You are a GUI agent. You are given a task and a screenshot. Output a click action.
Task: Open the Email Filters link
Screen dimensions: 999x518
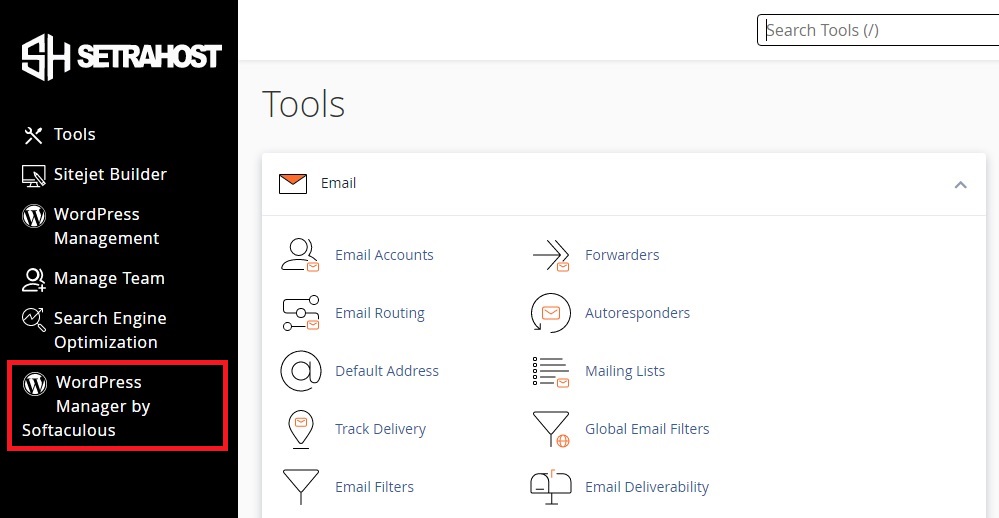375,487
